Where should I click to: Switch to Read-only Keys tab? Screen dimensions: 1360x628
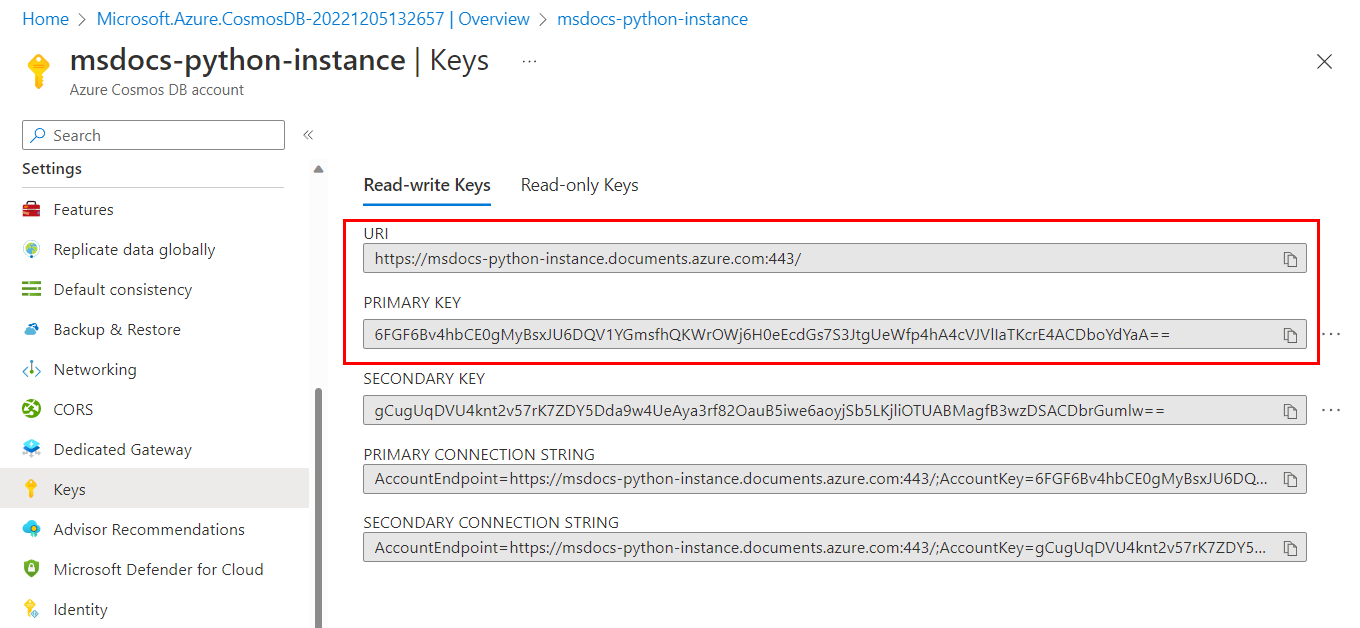click(579, 185)
